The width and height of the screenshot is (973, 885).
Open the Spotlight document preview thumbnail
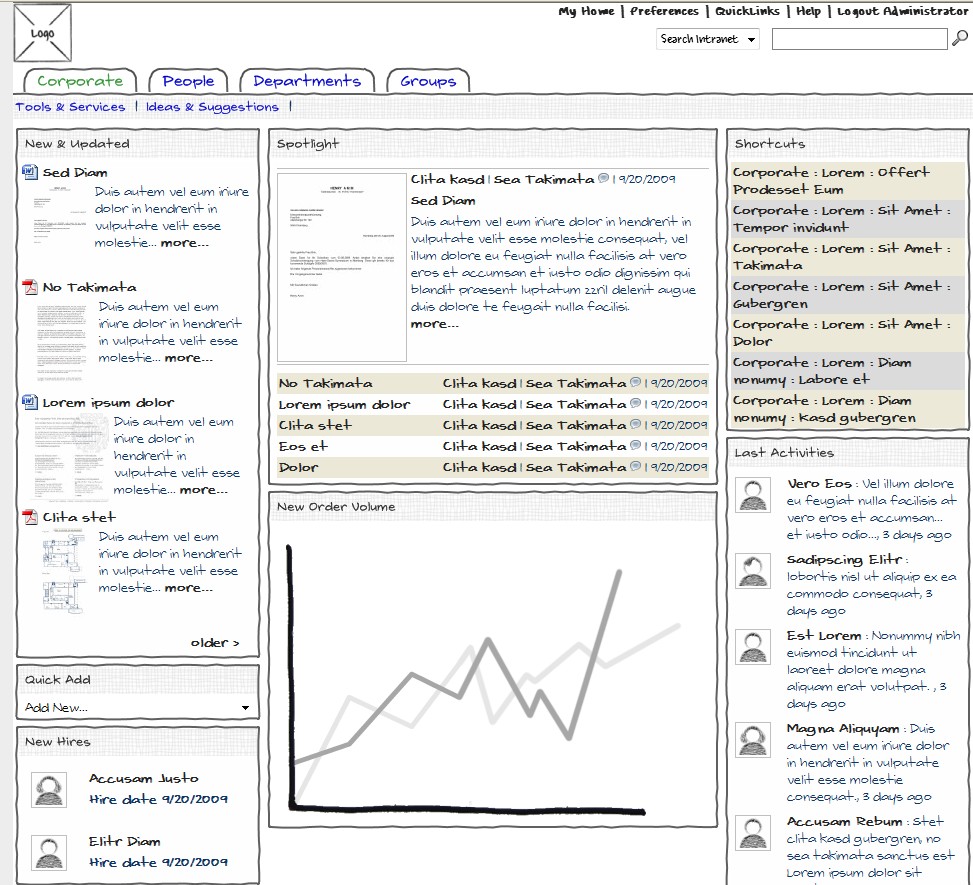tap(342, 267)
